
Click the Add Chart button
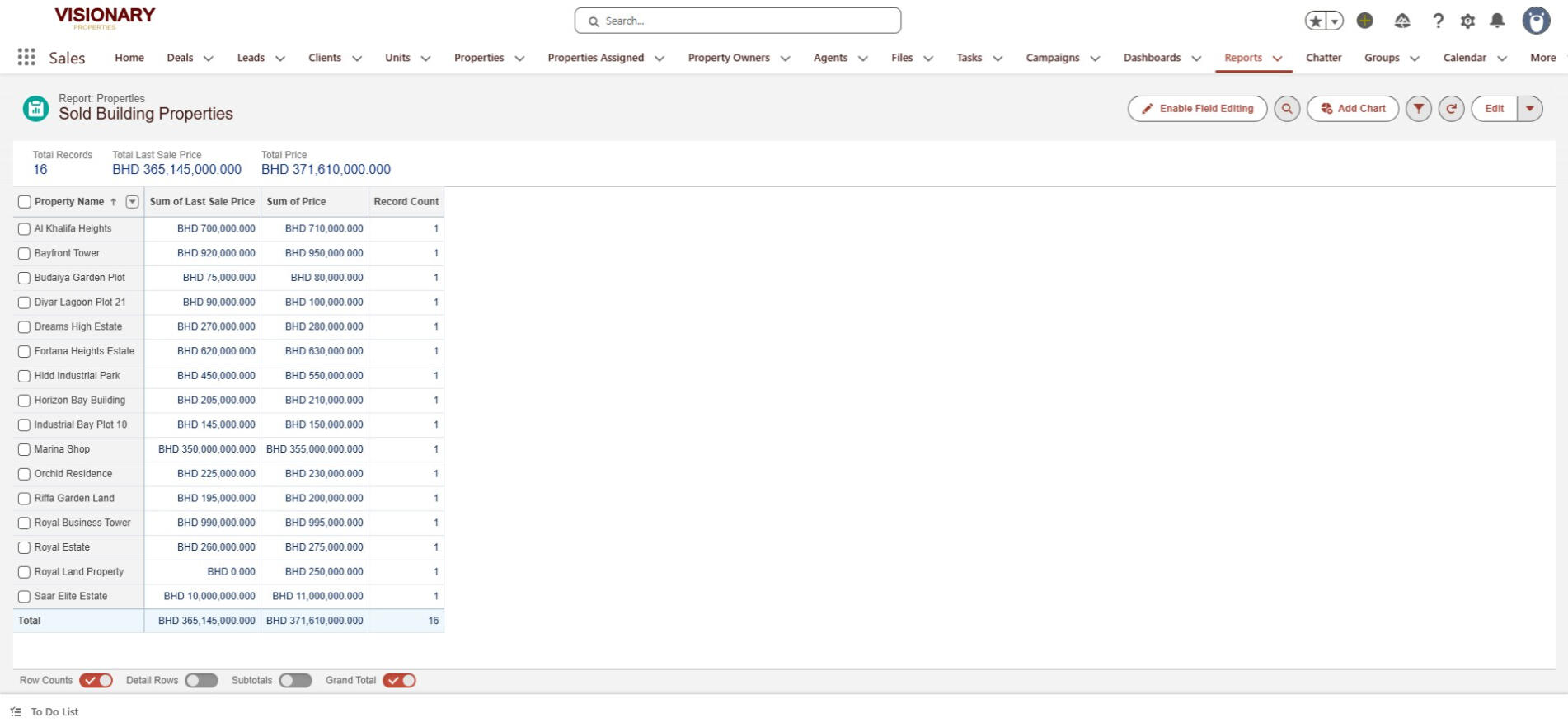(x=1352, y=109)
